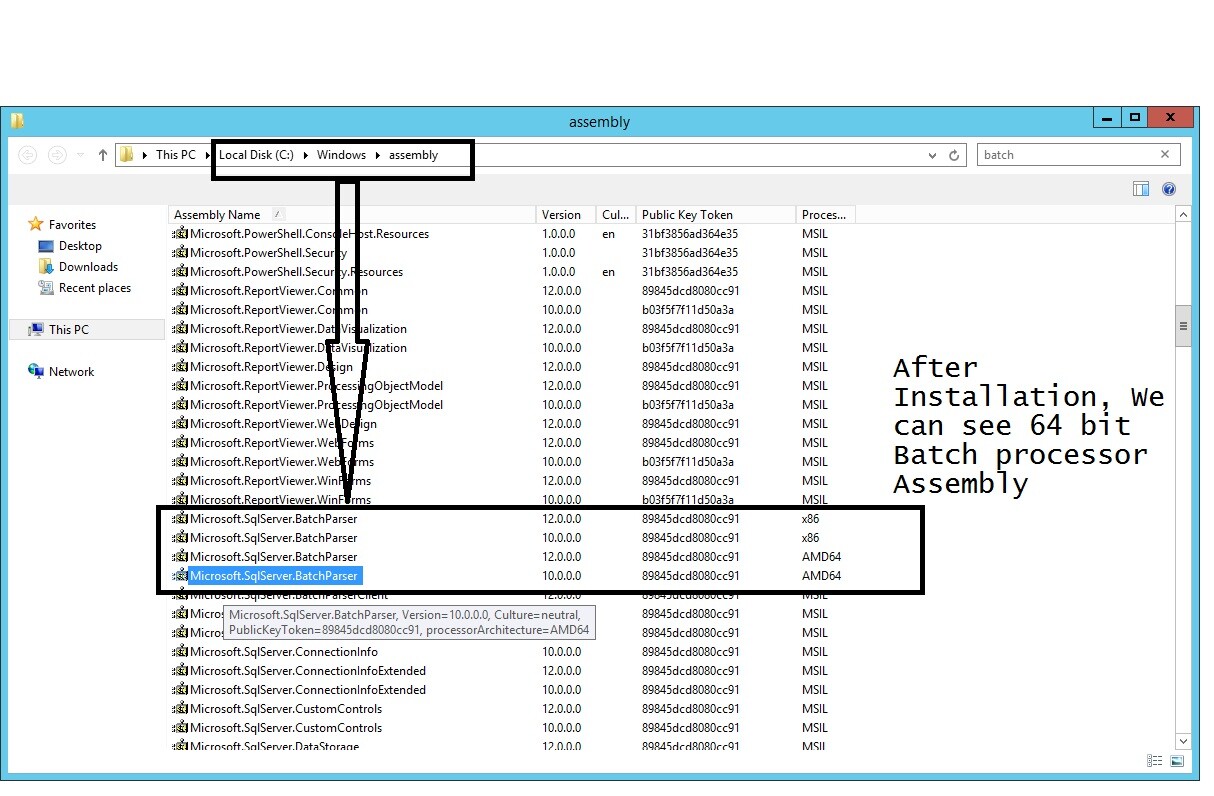Click icon of Microsoft.ReportViewer.WebDesign assembly

(x=180, y=424)
